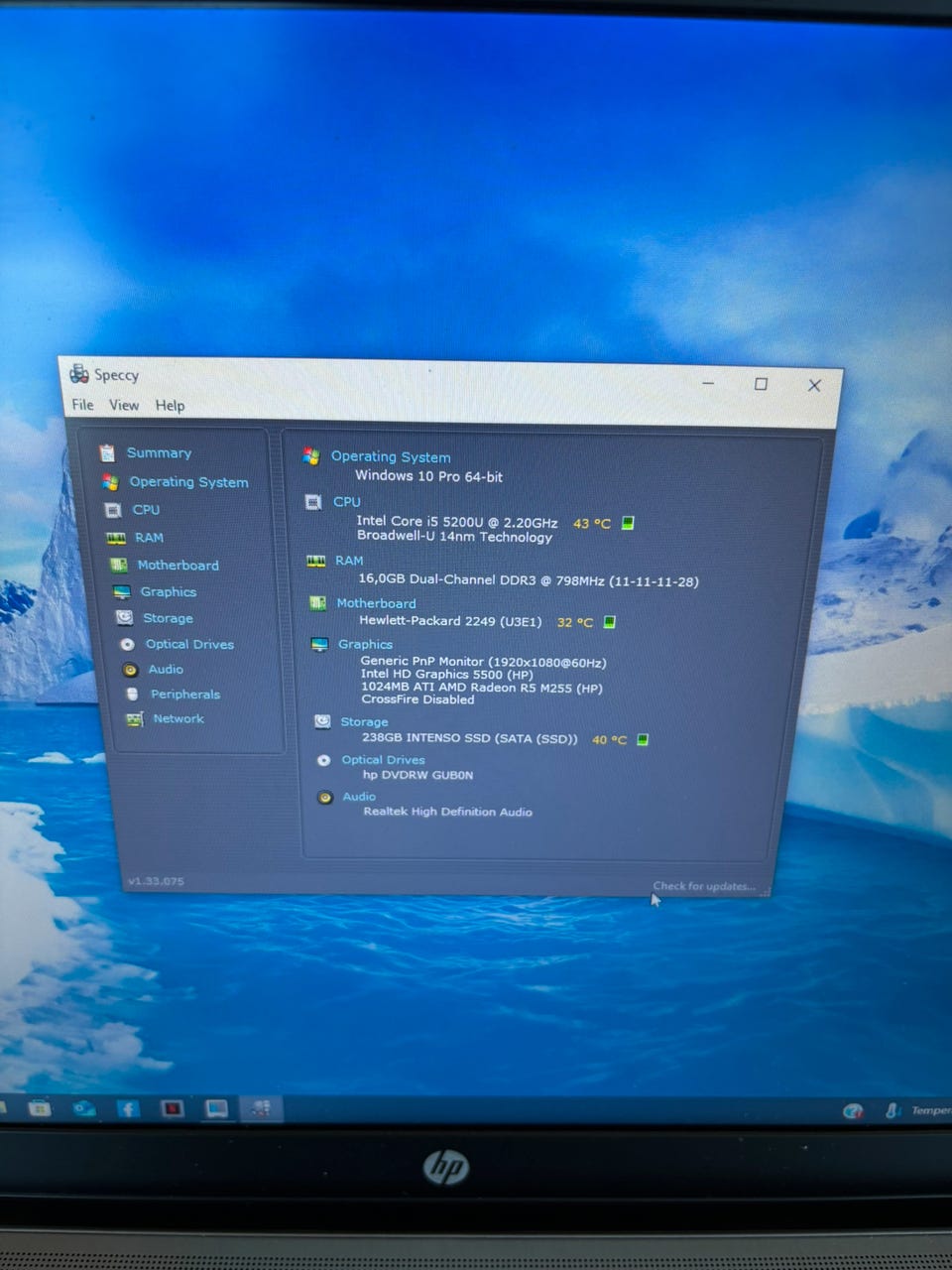Open the View menu

click(124, 405)
